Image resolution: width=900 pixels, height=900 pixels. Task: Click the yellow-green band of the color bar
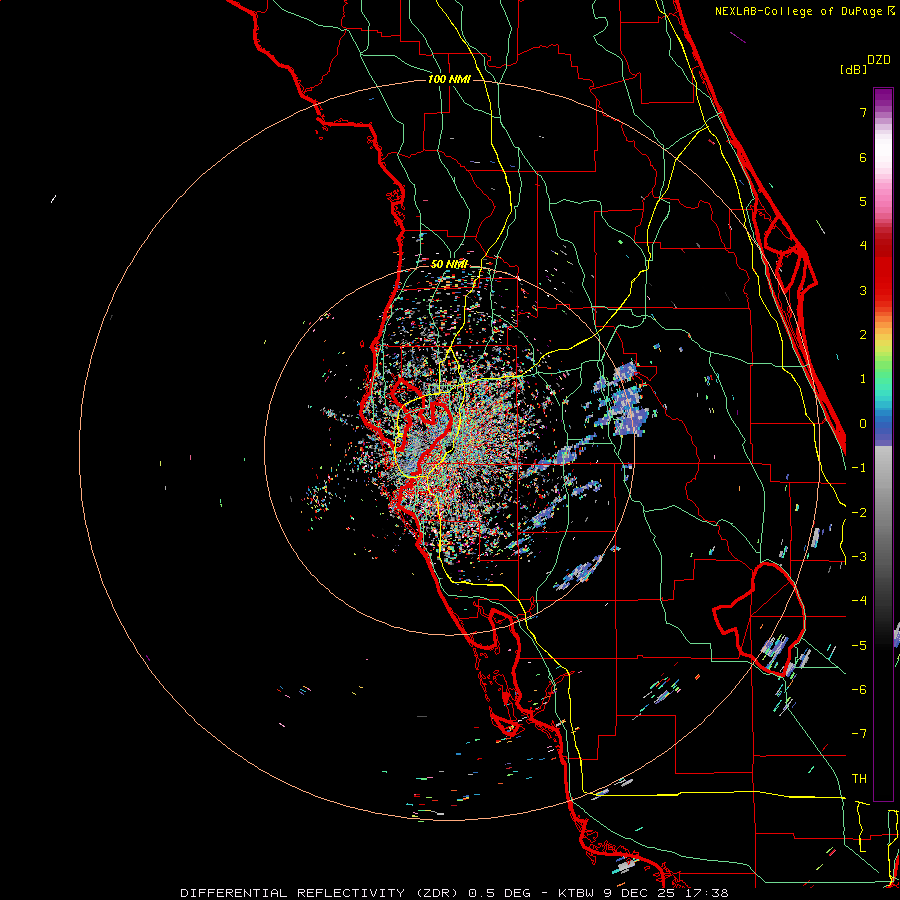pos(883,350)
